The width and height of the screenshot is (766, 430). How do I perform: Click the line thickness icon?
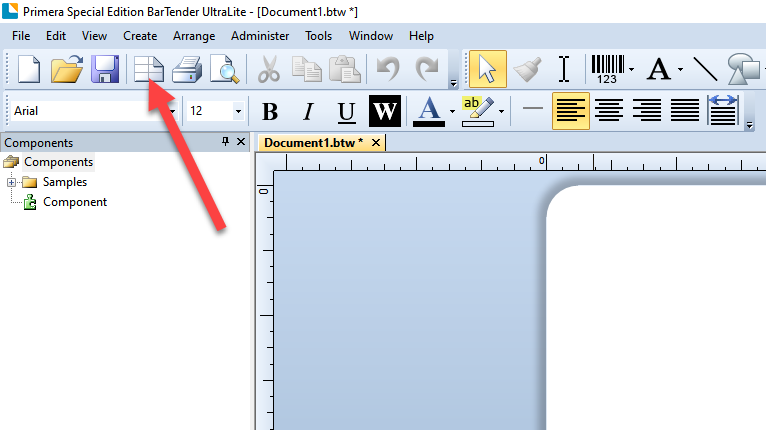532,108
